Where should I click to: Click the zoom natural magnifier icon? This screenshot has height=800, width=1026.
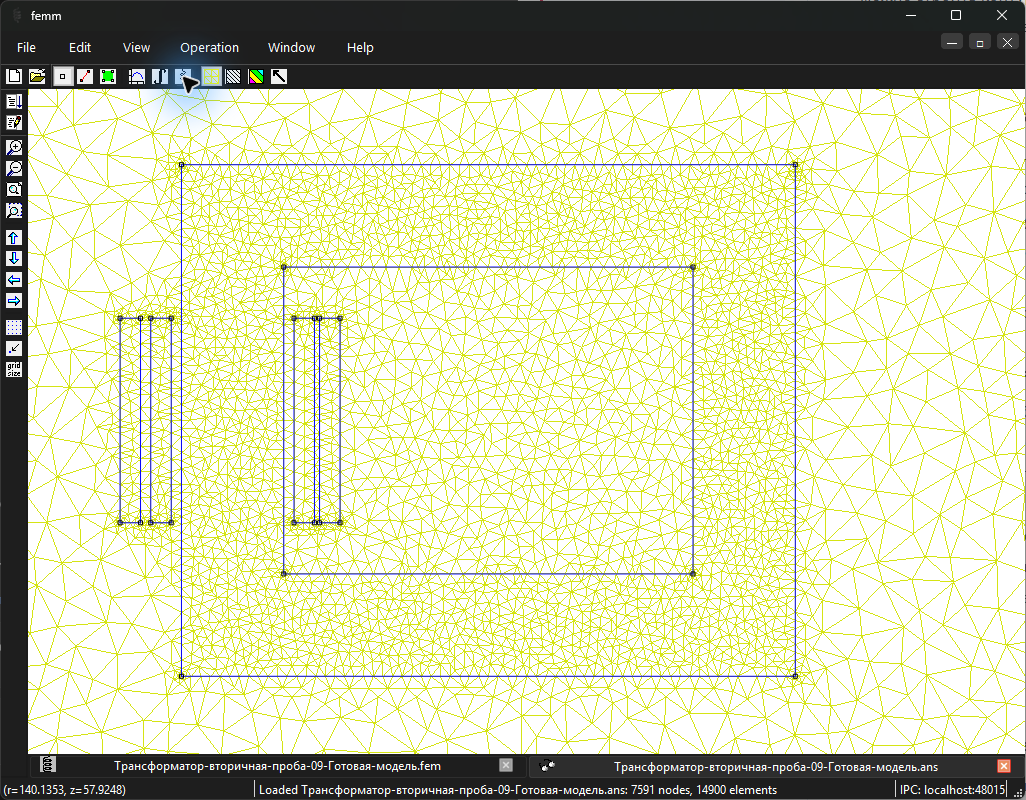[14, 189]
